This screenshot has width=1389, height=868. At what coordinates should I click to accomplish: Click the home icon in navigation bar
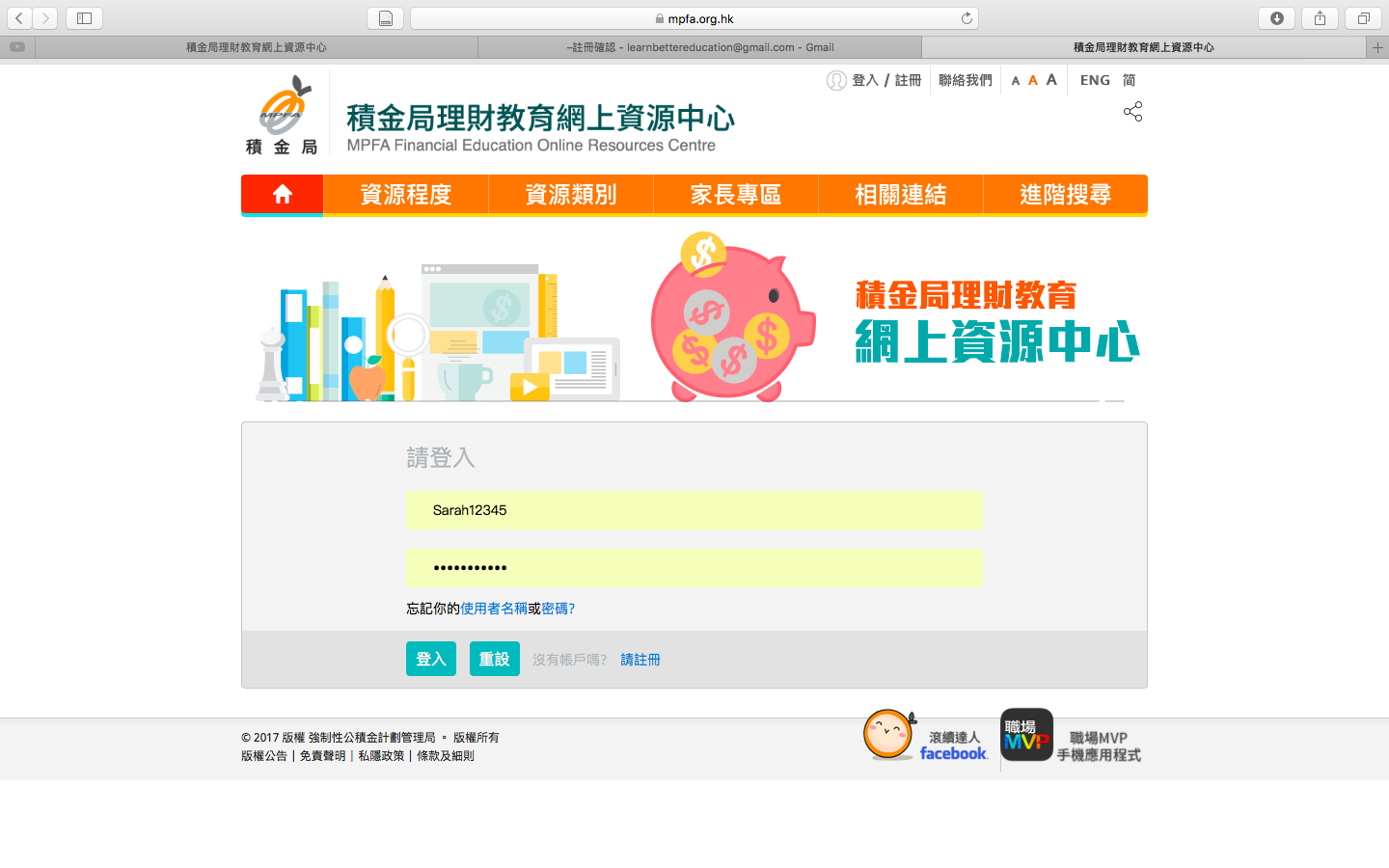click(282, 195)
